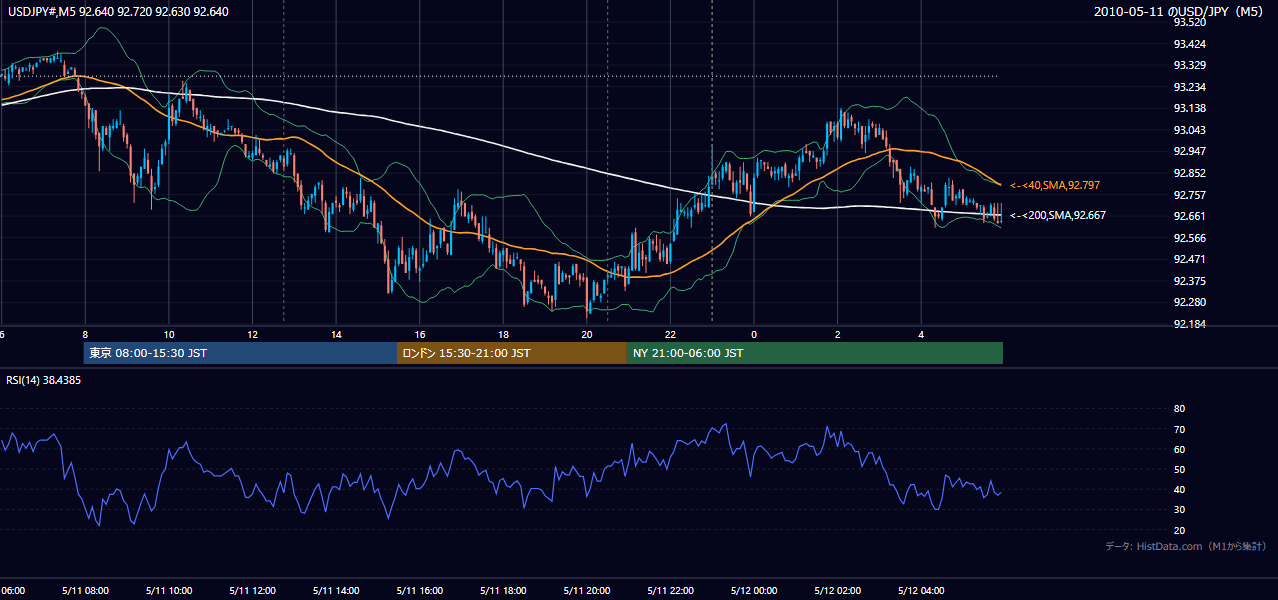
Task: Click the 5/11 18:00 bottom time label
Action: 503,591
